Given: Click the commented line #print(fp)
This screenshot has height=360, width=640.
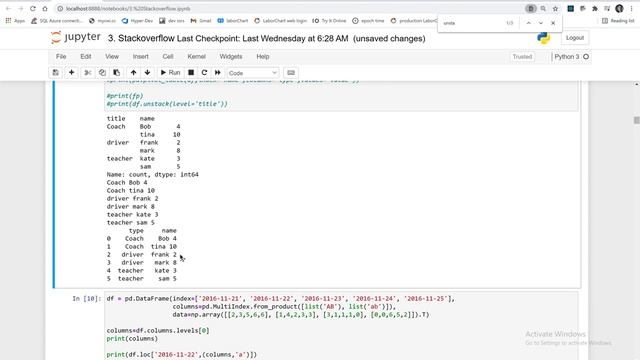Looking at the screenshot, I should coord(125,96).
